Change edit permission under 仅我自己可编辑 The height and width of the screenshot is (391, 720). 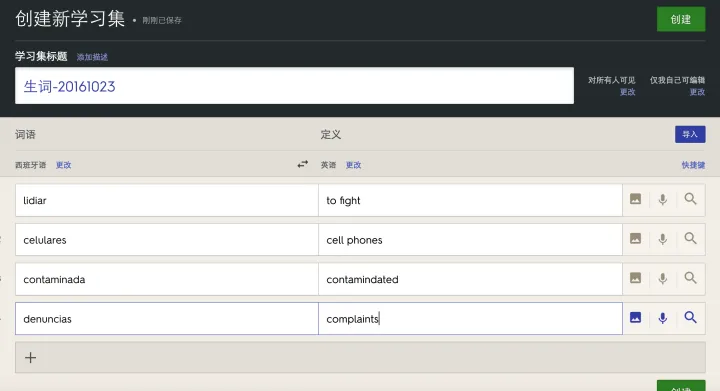(x=697, y=92)
